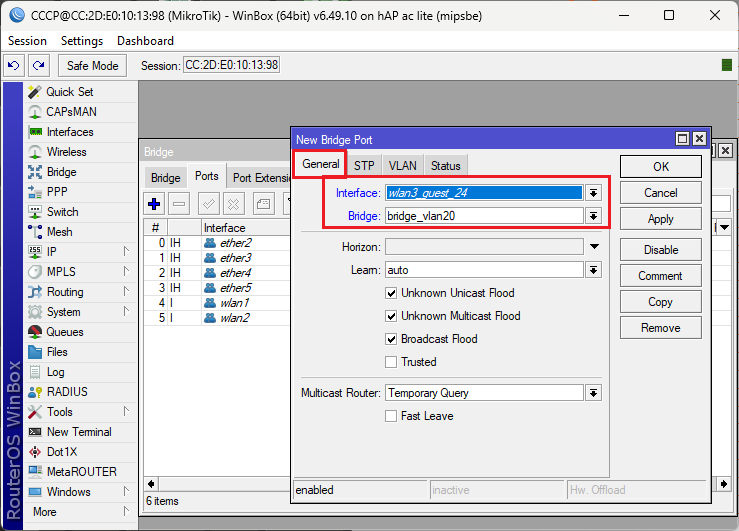
Task: Enable the Fast Leave checkbox
Action: click(x=391, y=416)
